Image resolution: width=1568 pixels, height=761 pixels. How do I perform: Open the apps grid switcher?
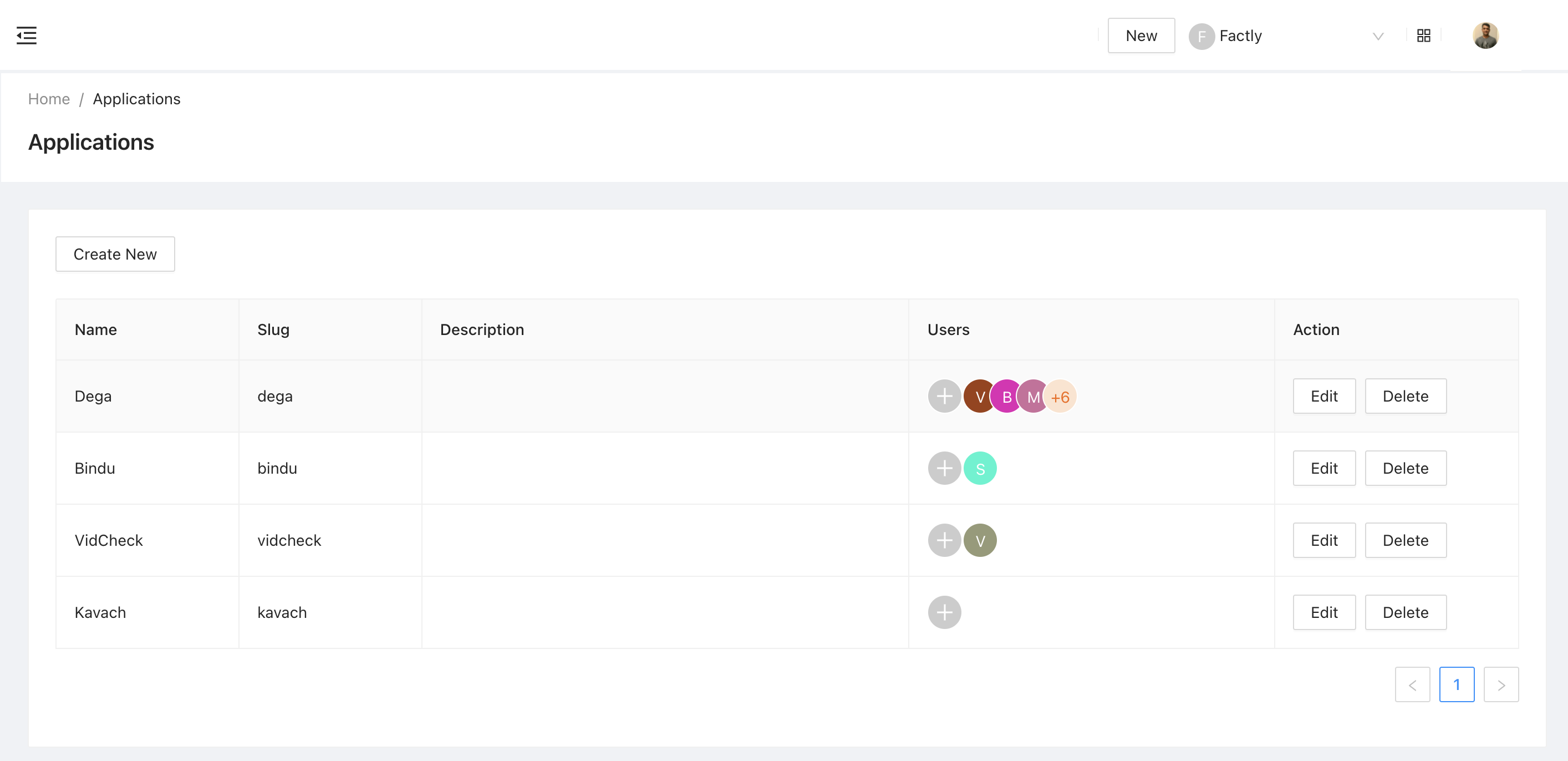1424,35
